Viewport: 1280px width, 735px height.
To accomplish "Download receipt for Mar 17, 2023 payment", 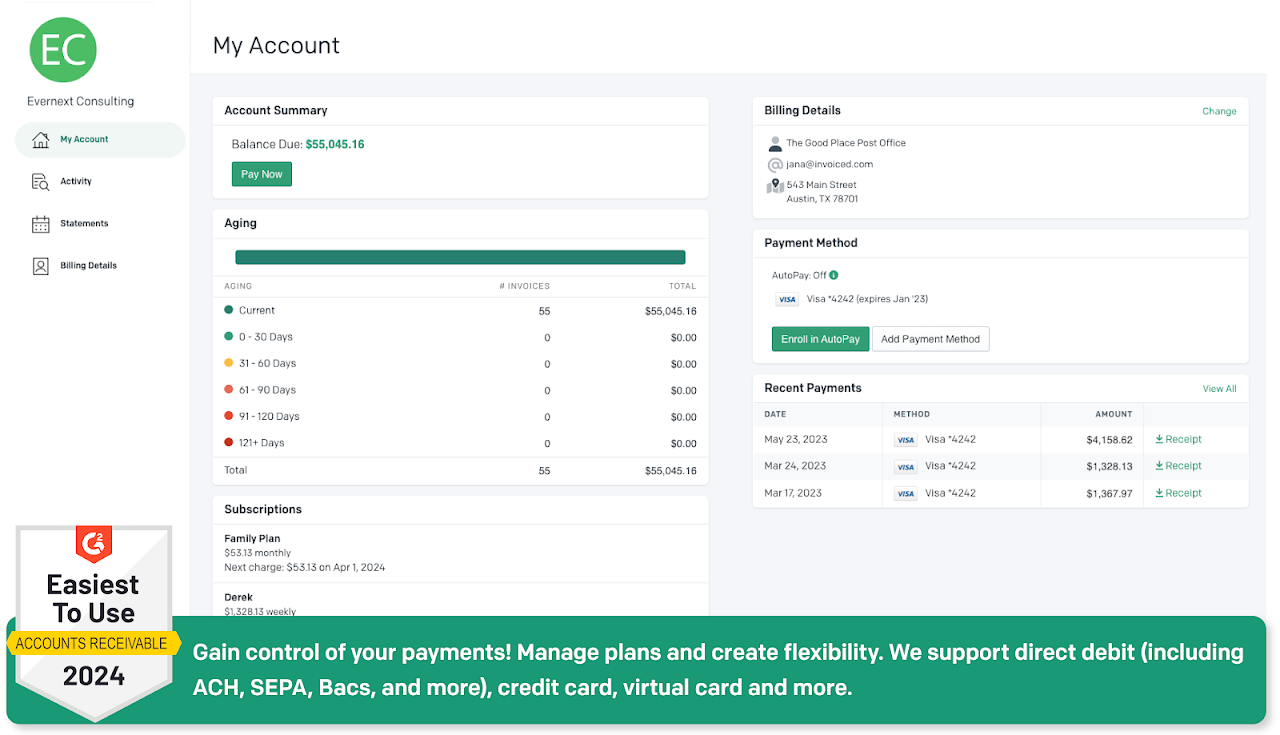I will pos(1178,493).
